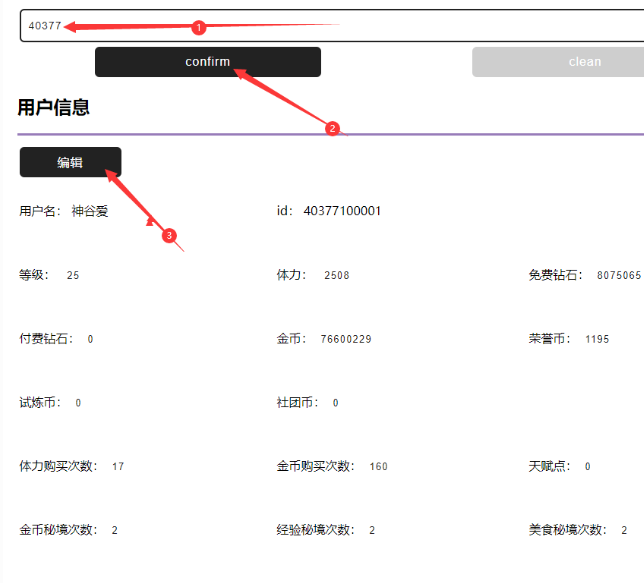Click the 美食秘境次数 value 2
The image size is (644, 583).
point(624,530)
